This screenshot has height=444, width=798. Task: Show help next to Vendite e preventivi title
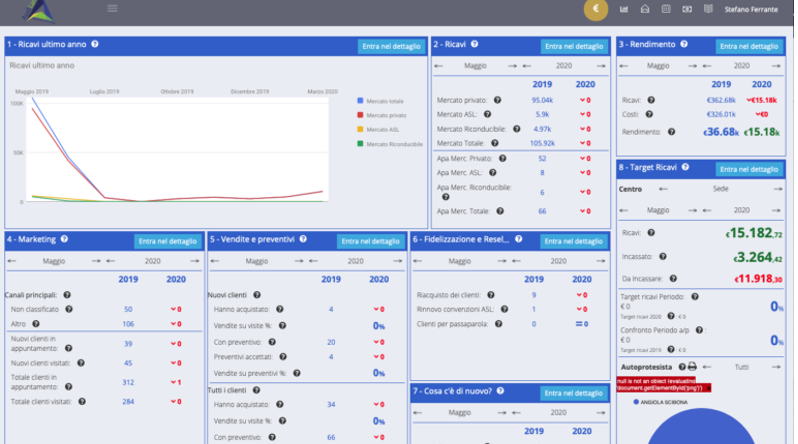point(303,239)
